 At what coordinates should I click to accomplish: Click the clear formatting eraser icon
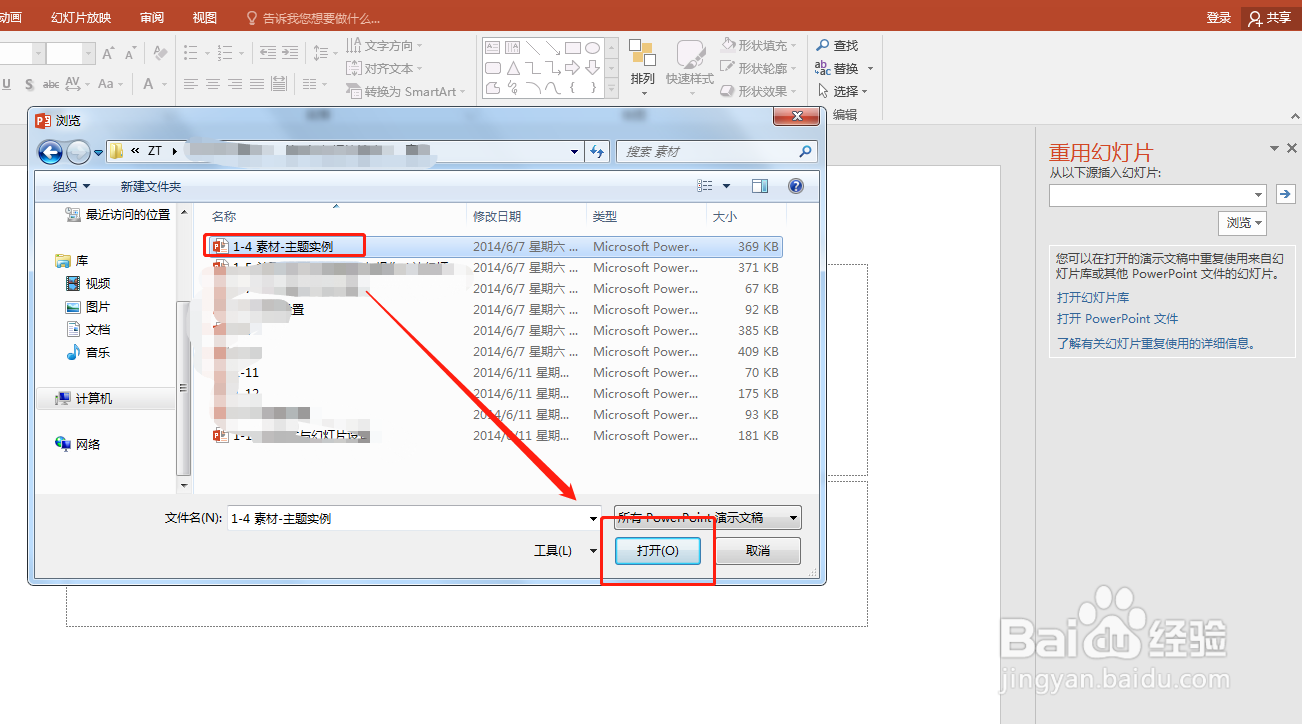tap(160, 53)
